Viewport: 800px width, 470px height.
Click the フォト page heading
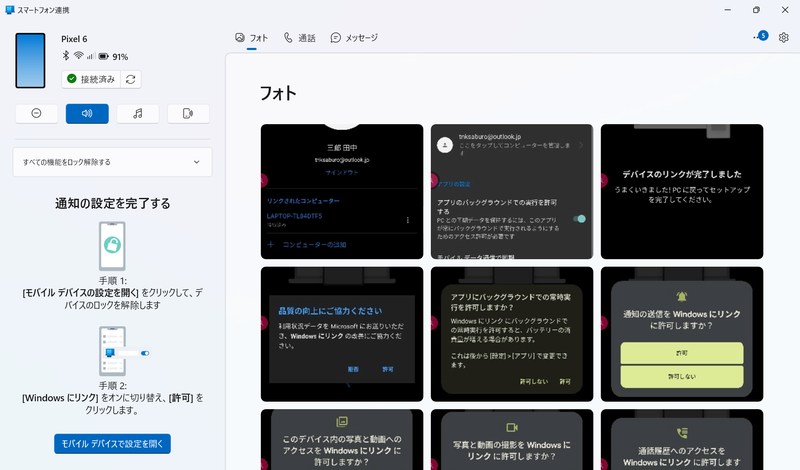pyautogui.click(x=278, y=93)
